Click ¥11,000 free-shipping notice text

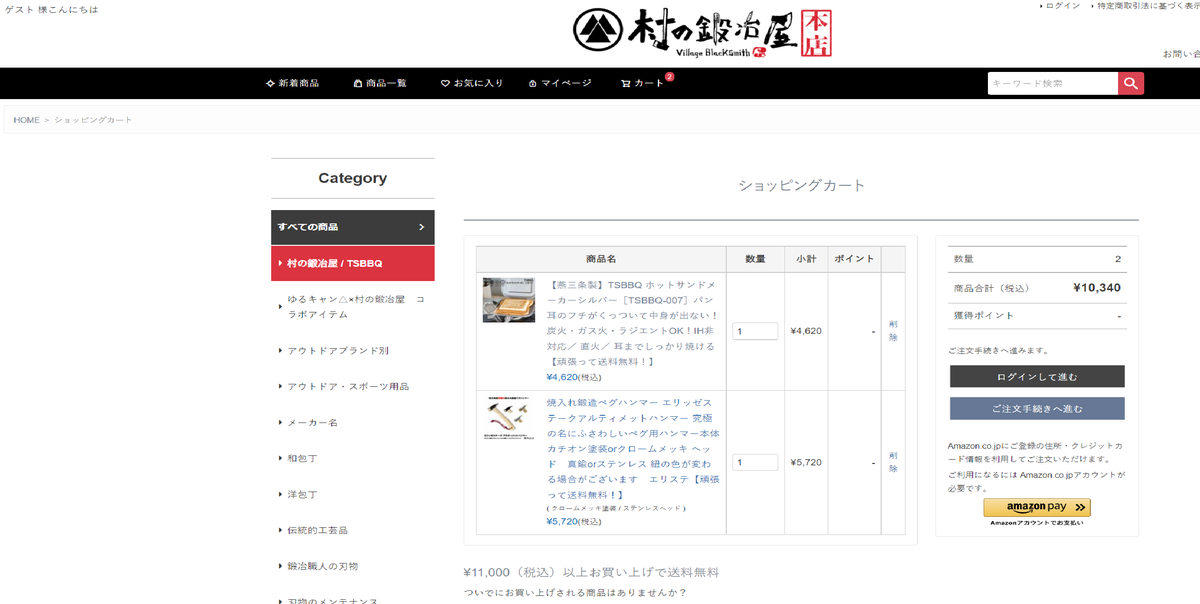[591, 573]
